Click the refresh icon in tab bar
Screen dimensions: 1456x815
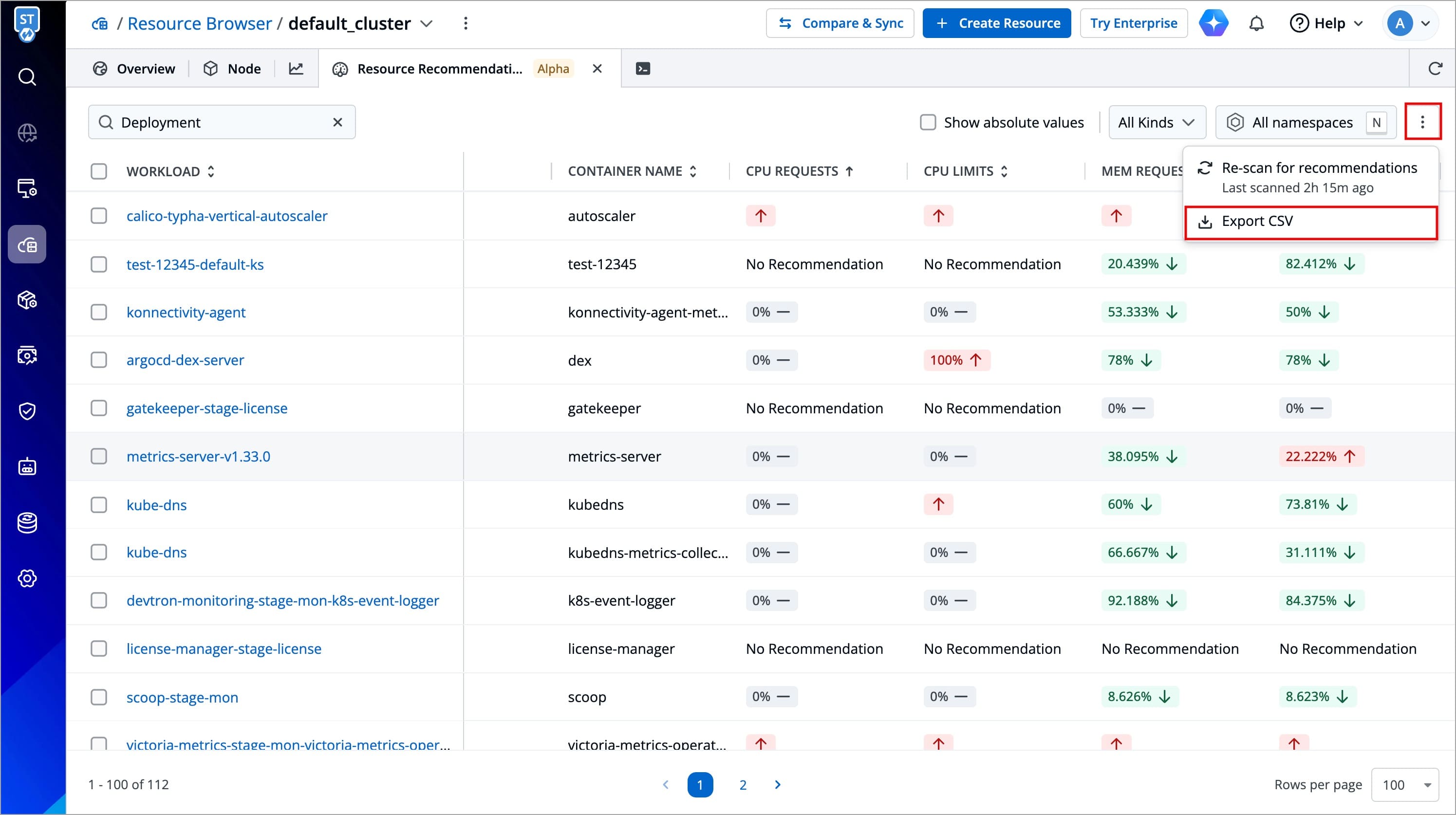(x=1435, y=68)
